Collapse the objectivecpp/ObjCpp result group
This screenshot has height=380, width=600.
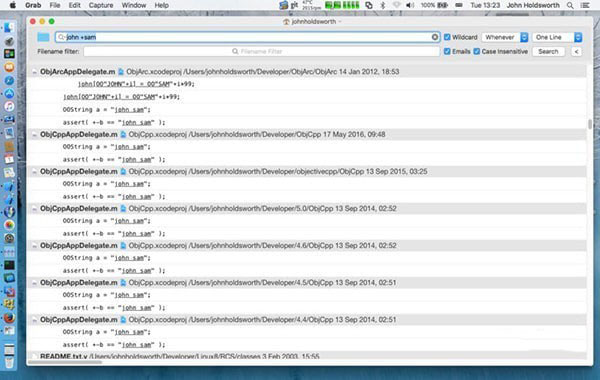point(34,171)
